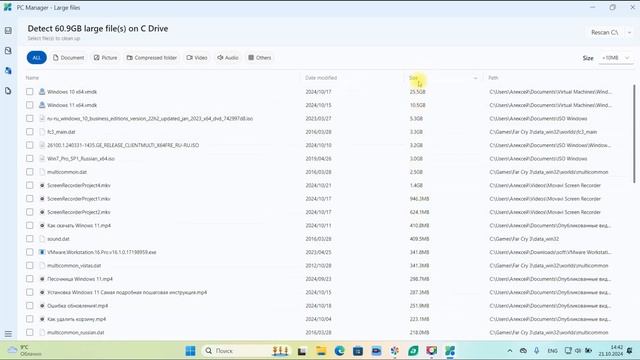Filter by Picture files
The image size is (640, 360).
pos(105,58)
